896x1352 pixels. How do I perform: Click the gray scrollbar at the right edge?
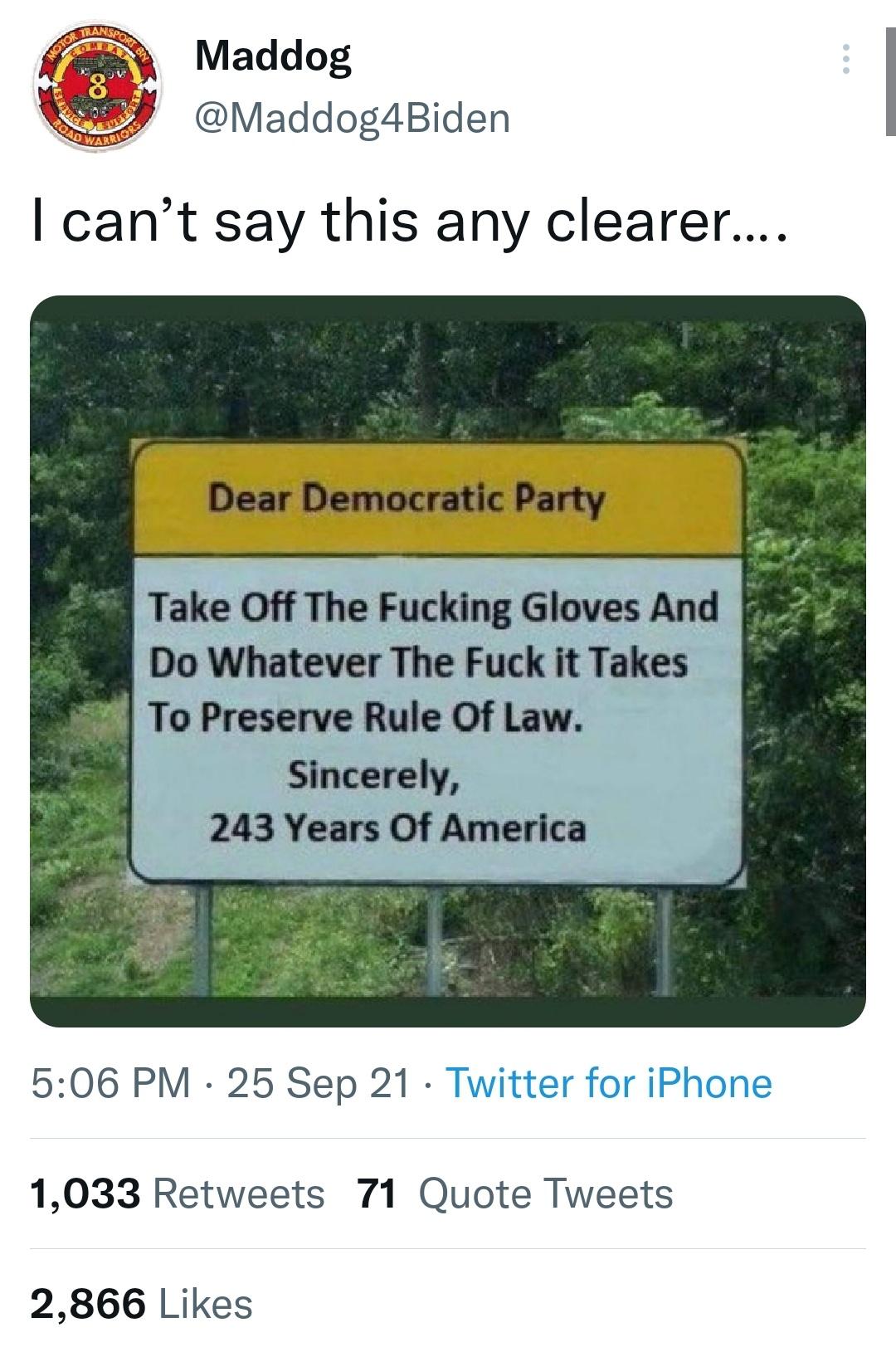[x=890, y=81]
